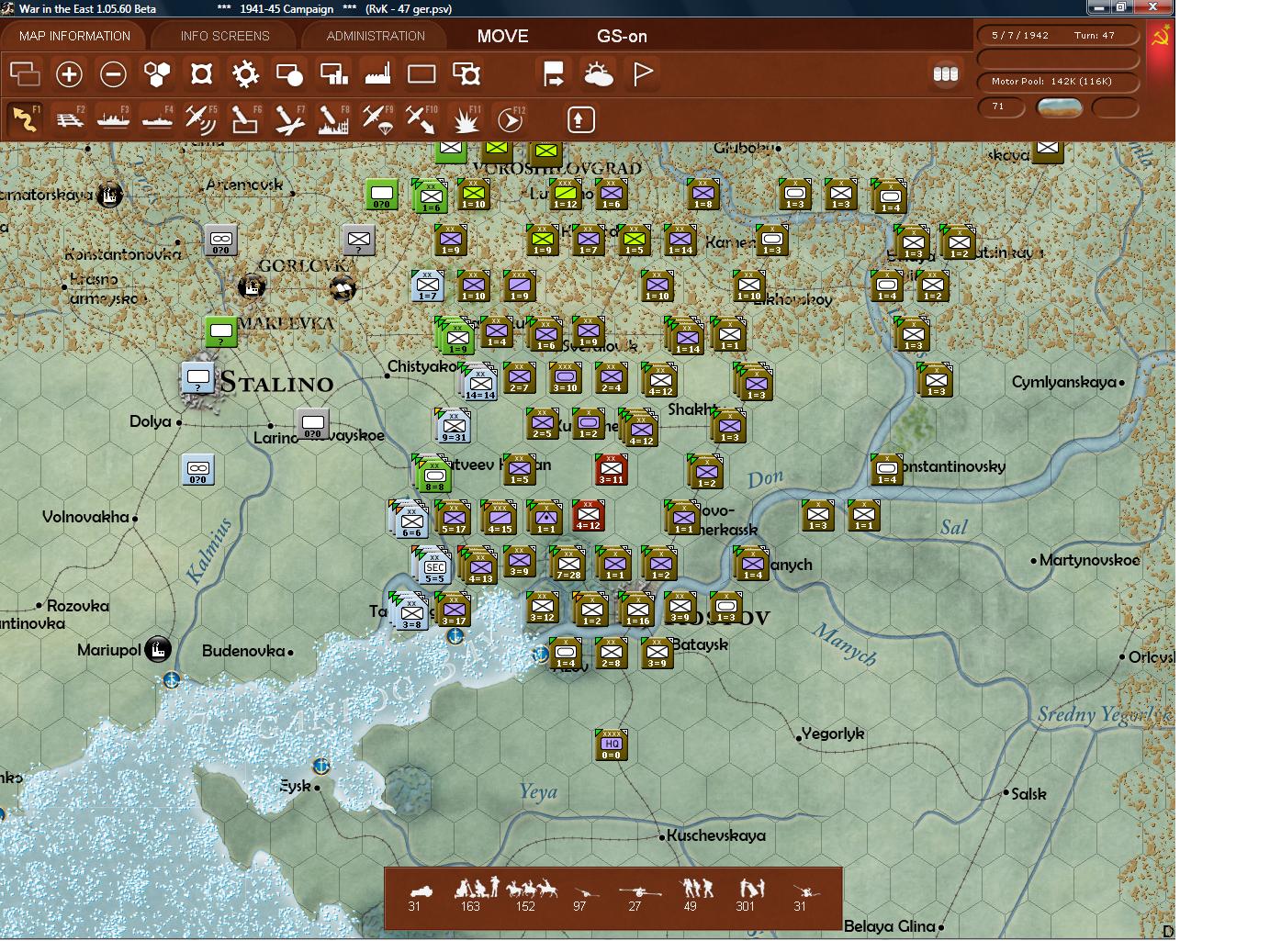The width and height of the screenshot is (1270, 952).
Task: Click the count 301 in bottom panel
Action: click(x=745, y=906)
